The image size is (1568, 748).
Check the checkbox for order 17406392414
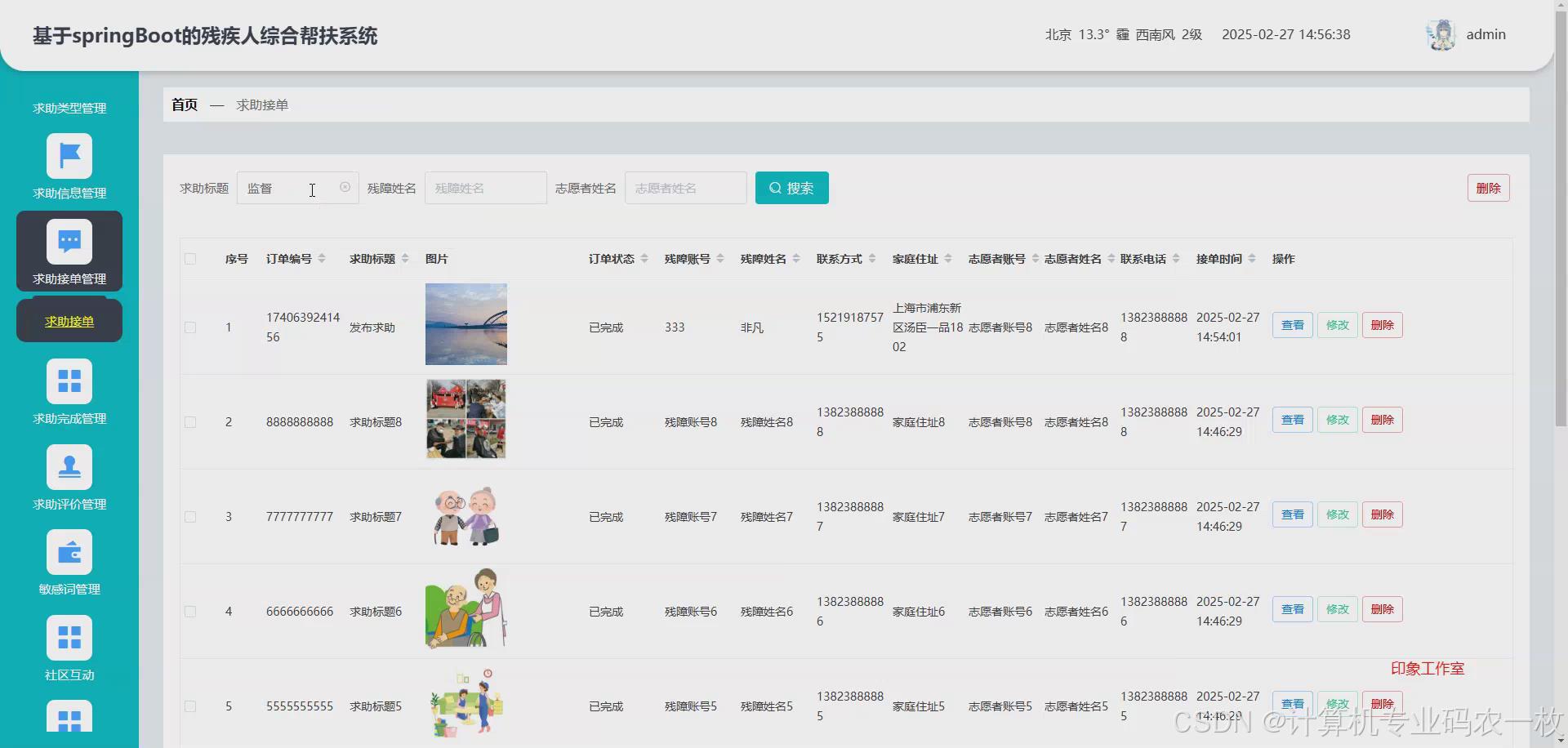click(x=190, y=327)
